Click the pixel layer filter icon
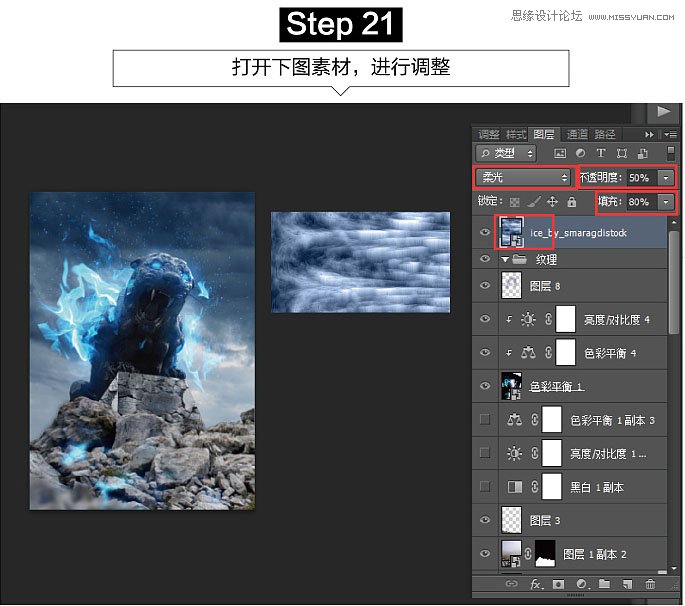 560,153
